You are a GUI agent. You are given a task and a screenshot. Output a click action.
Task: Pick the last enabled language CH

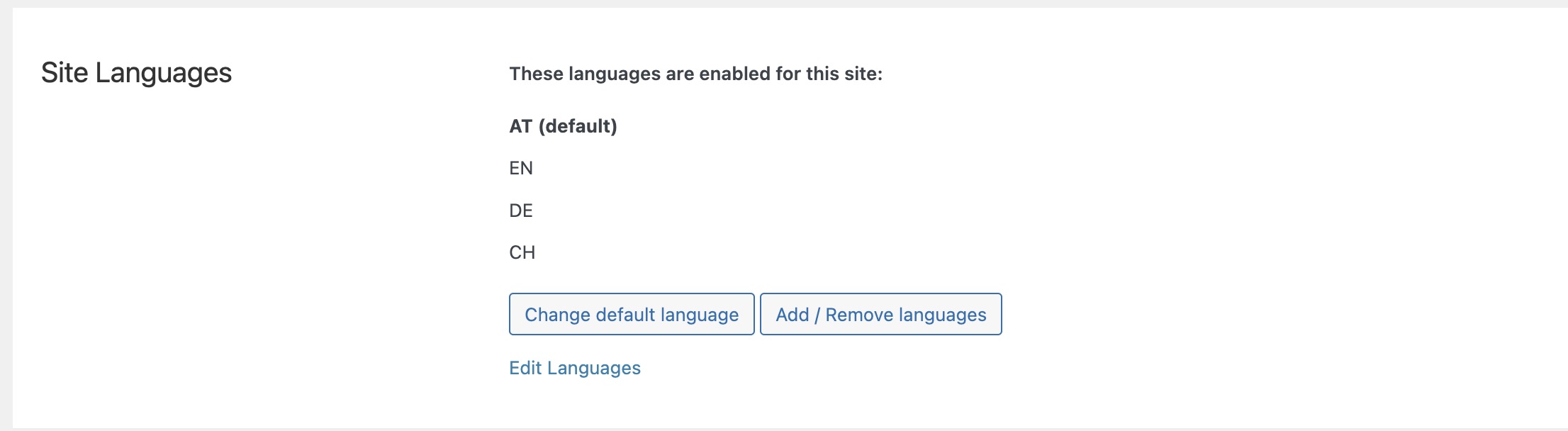(522, 252)
